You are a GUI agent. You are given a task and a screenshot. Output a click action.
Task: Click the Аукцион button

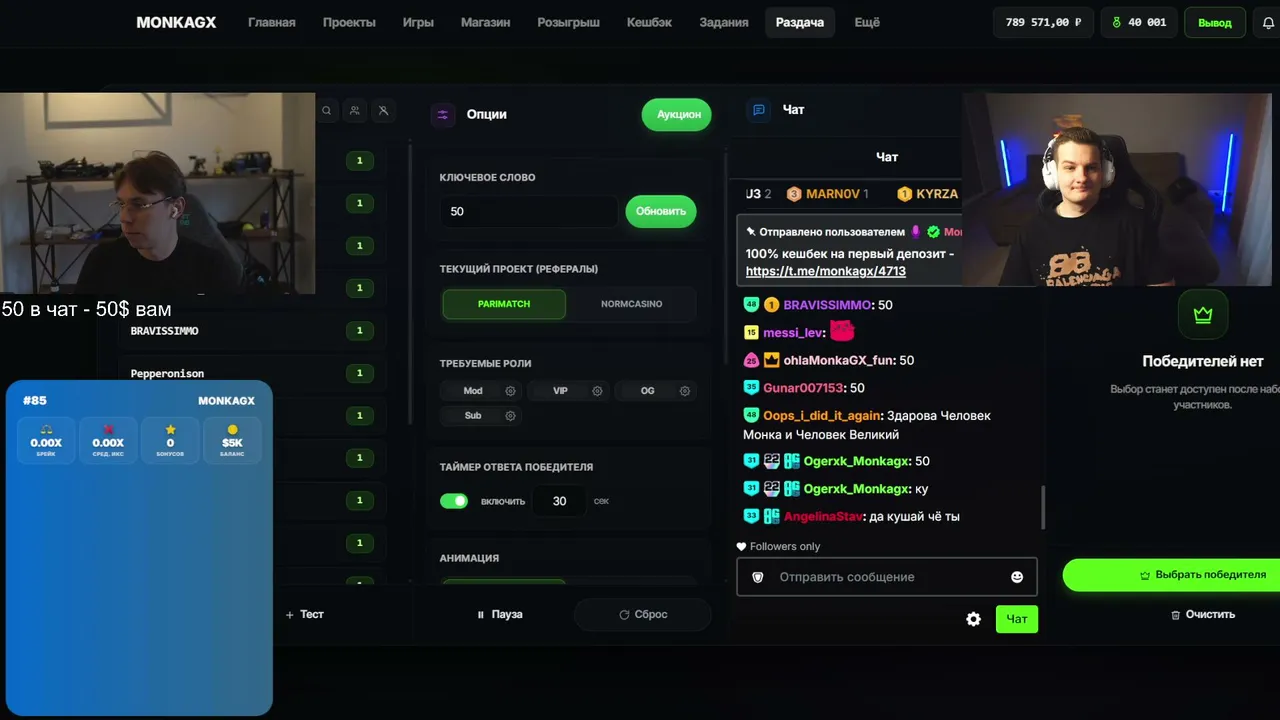(x=679, y=114)
